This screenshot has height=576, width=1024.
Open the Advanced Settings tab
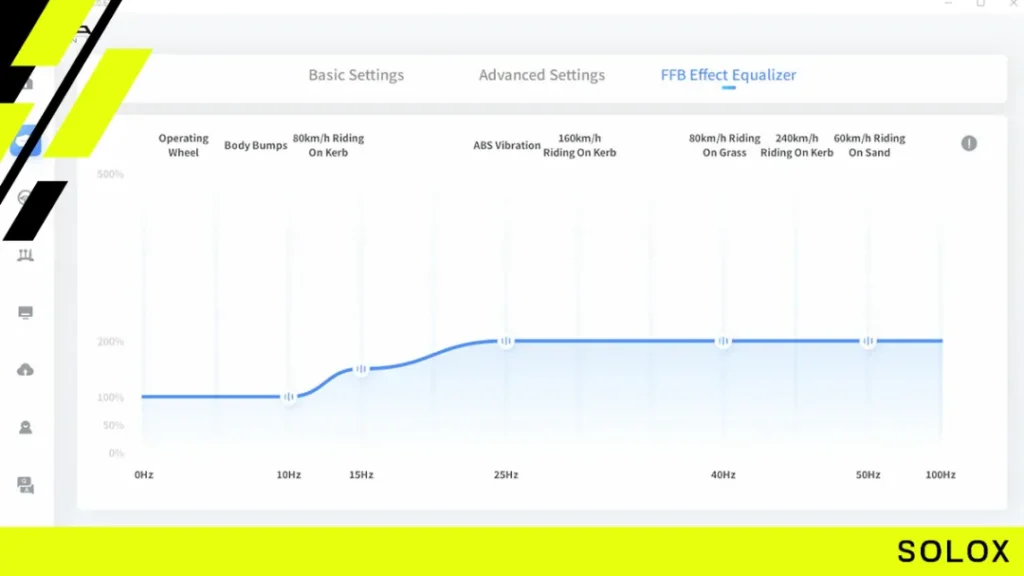point(541,75)
